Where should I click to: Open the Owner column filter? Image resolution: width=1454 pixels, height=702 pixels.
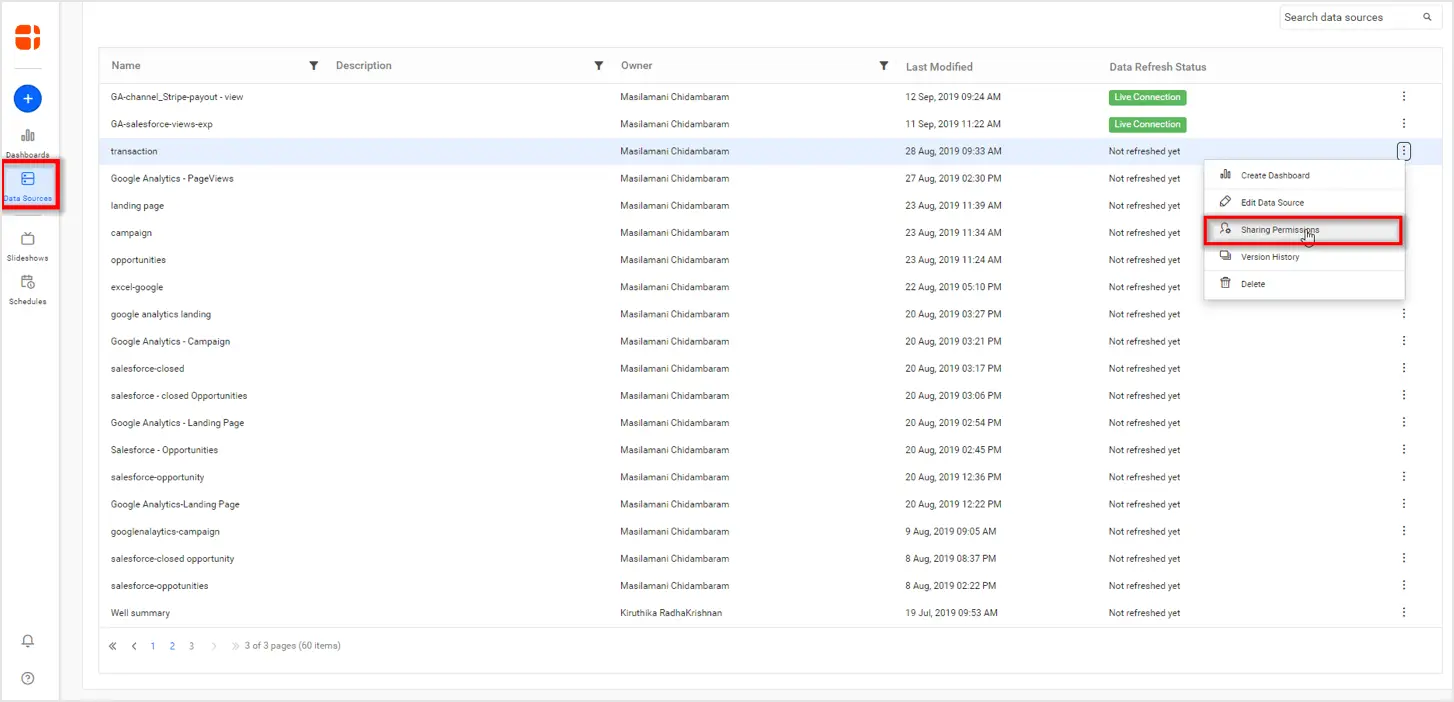[x=884, y=66]
